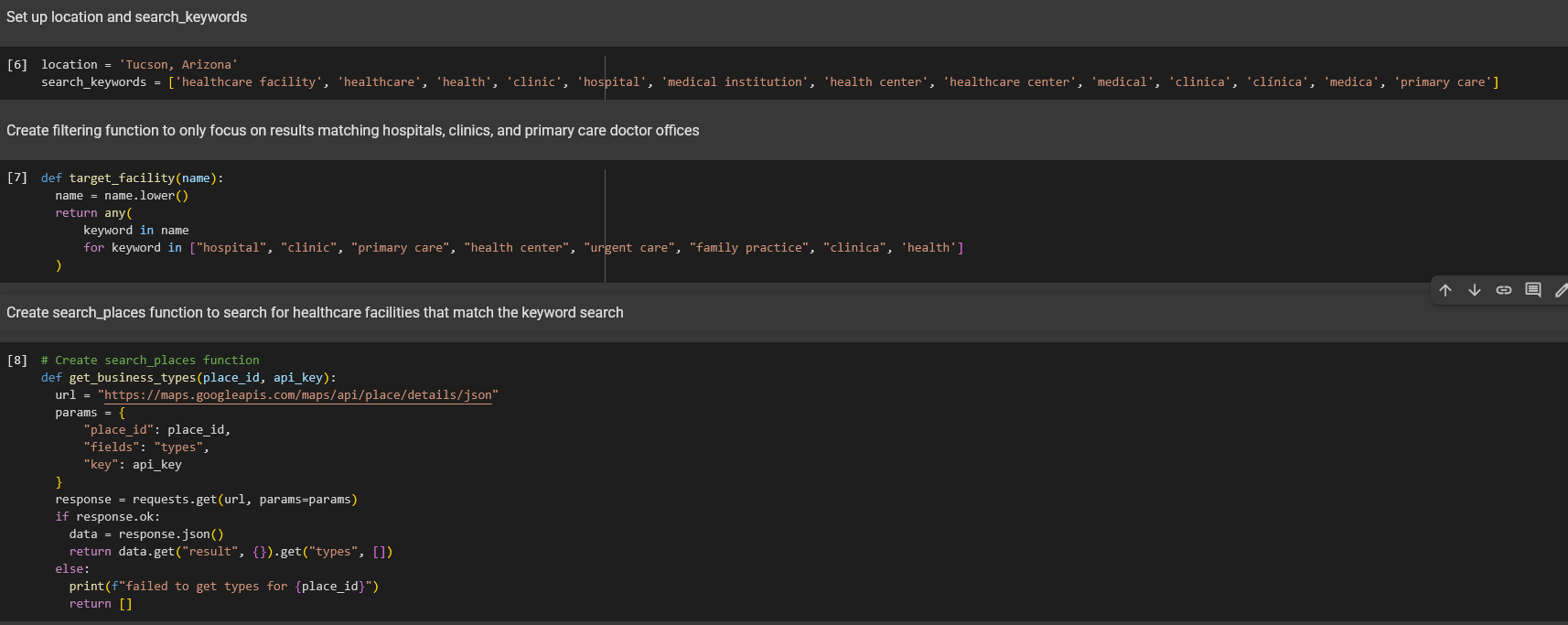
Task: Click the 'def target_facility(name):' line
Action: pos(132,178)
